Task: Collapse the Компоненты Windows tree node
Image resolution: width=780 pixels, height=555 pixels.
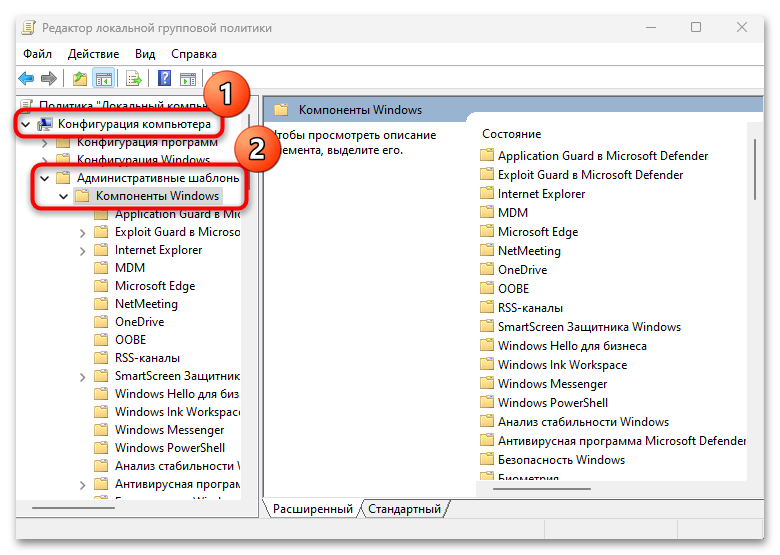Action: (x=64, y=196)
